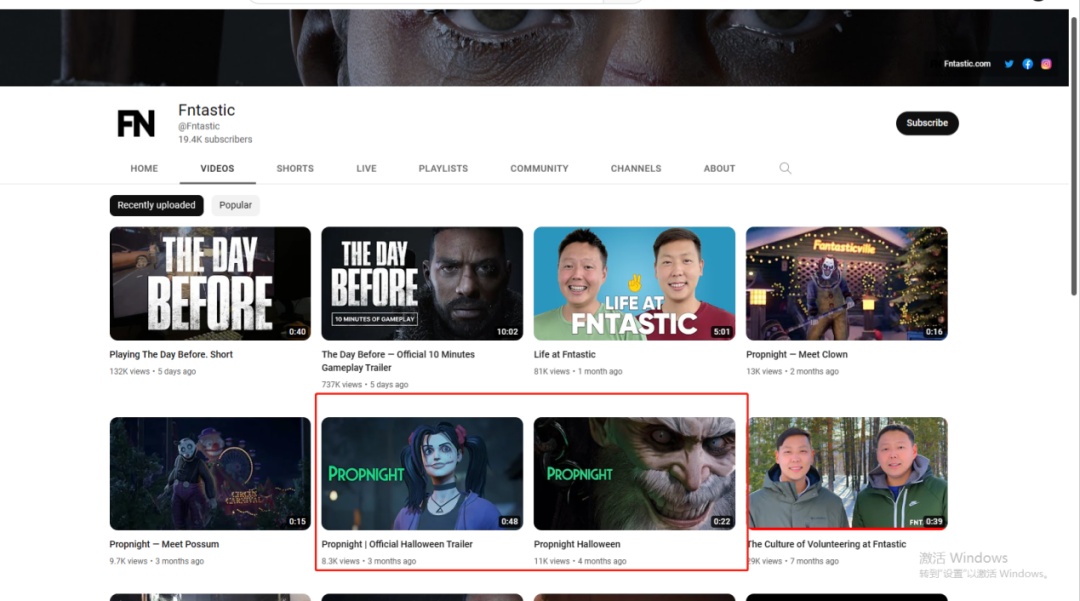Open the CHANNELS tab
1080x601 pixels.
click(636, 169)
